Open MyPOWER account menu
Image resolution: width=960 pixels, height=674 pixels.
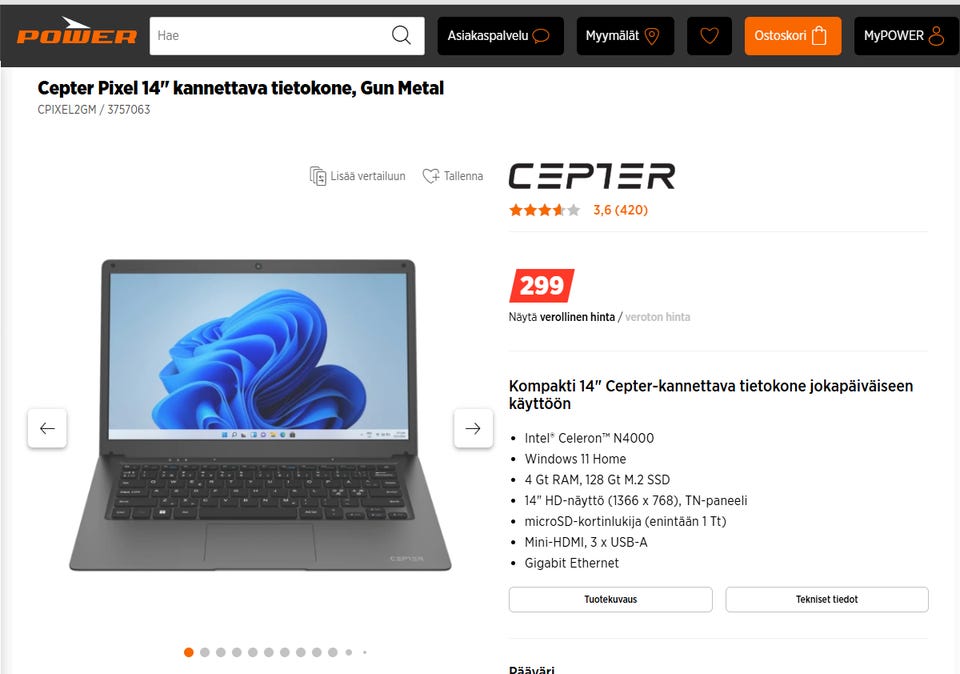click(x=906, y=36)
